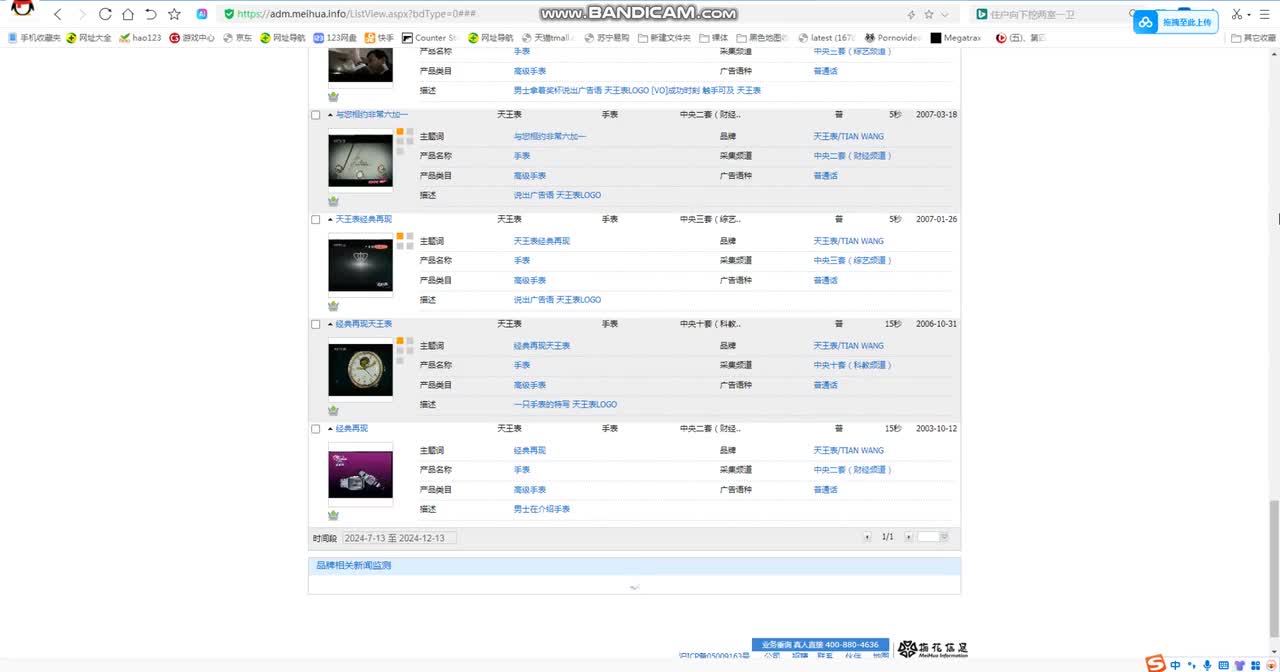The width and height of the screenshot is (1280, 672).
Task: Tick the checkbox for 天王表经典再现
Action: pyautogui.click(x=316, y=220)
